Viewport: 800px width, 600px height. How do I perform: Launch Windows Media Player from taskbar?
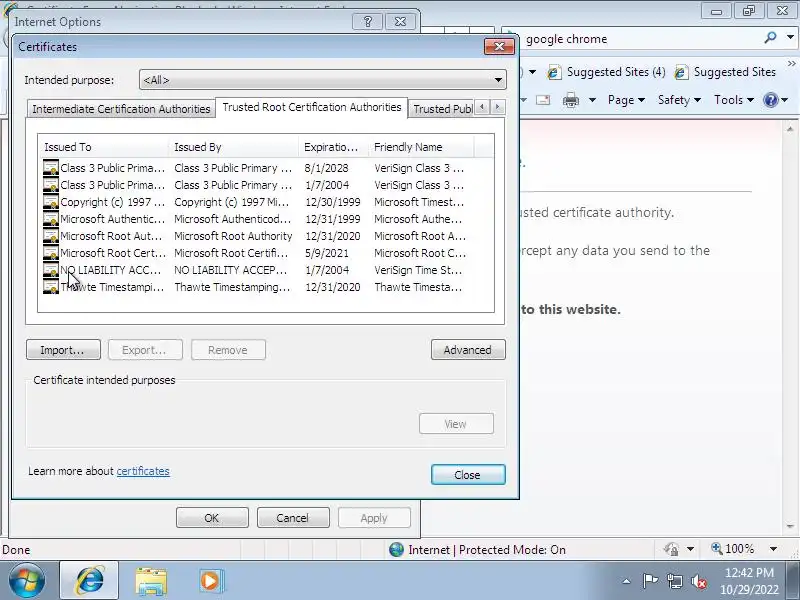click(x=210, y=581)
